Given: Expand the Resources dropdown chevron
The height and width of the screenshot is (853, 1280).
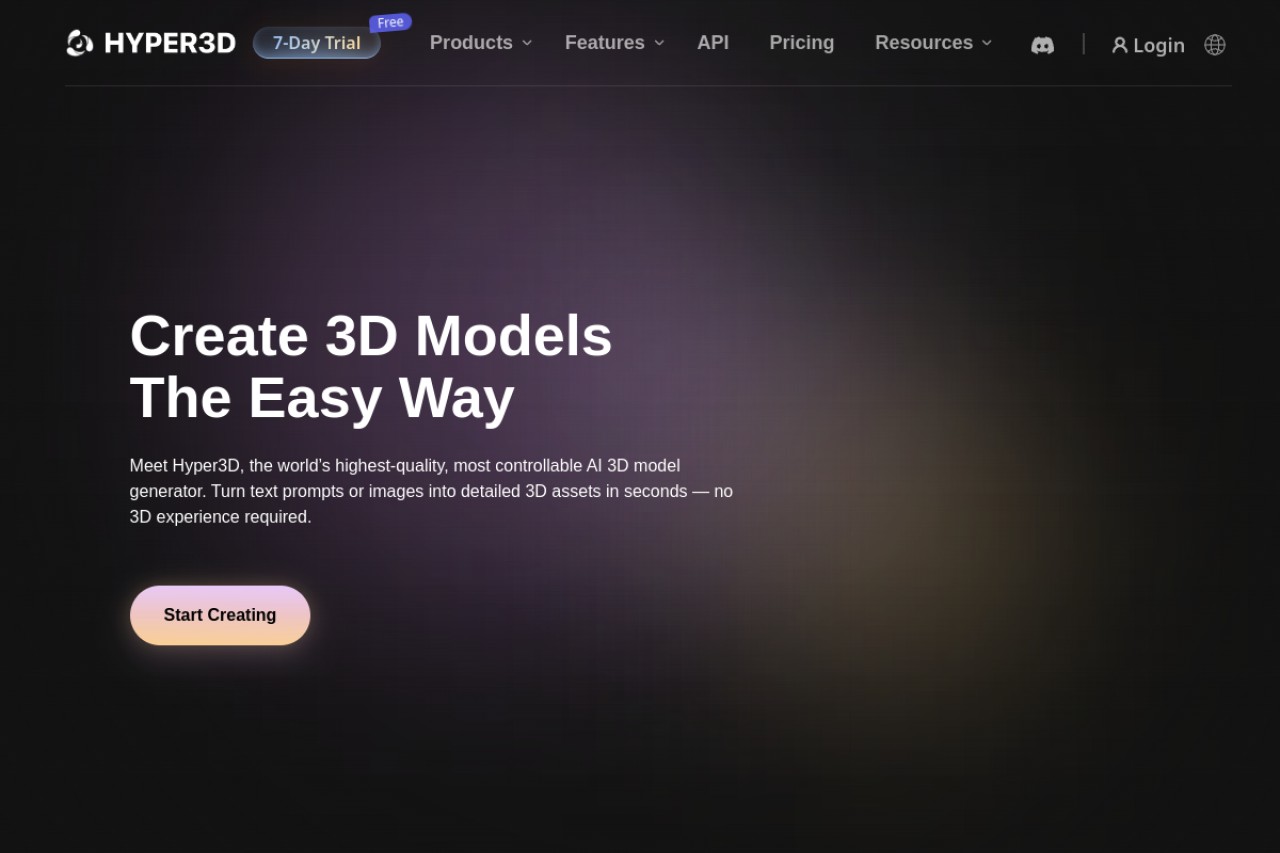Looking at the screenshot, I should pos(987,43).
